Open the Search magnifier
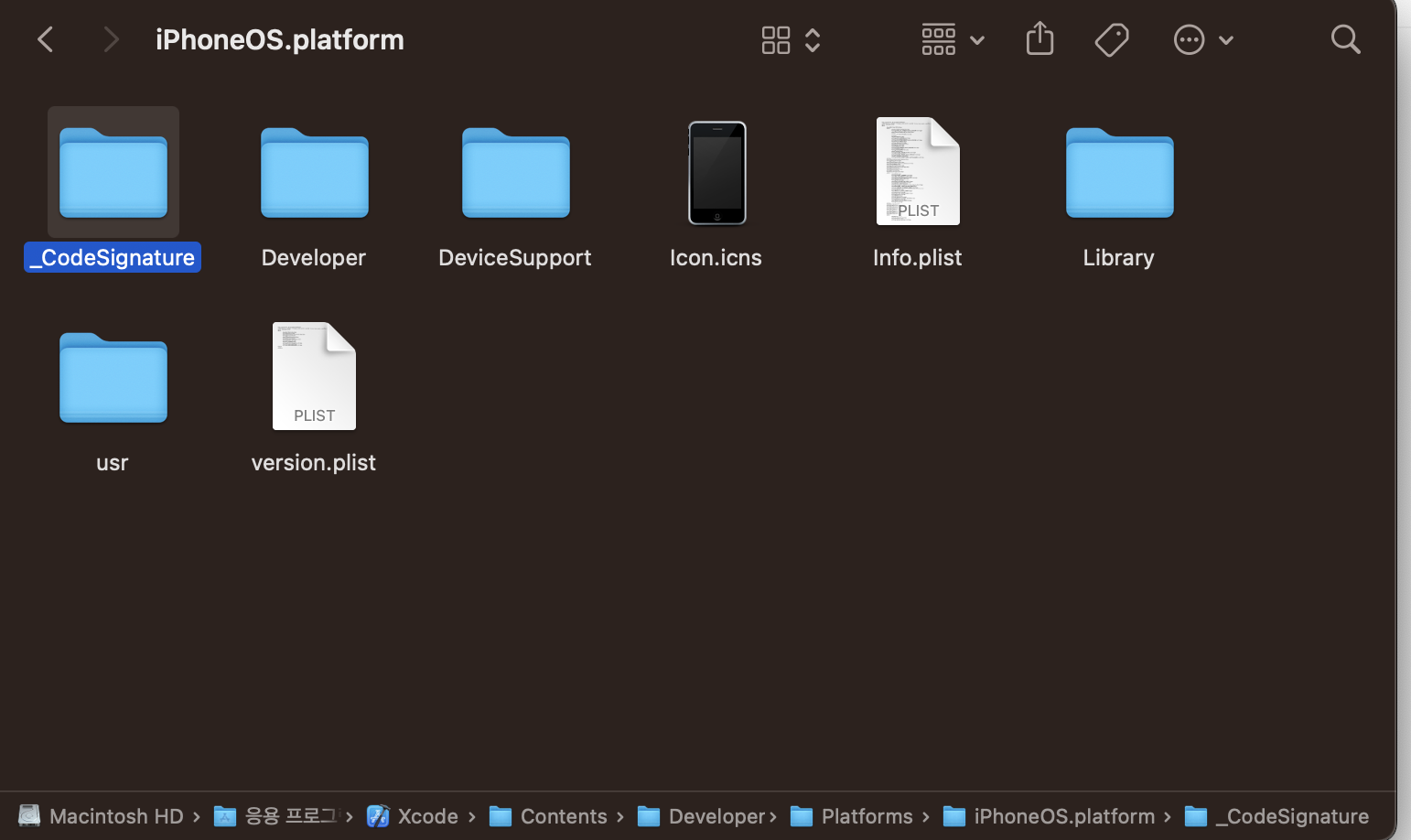1411x840 pixels. coord(1345,39)
